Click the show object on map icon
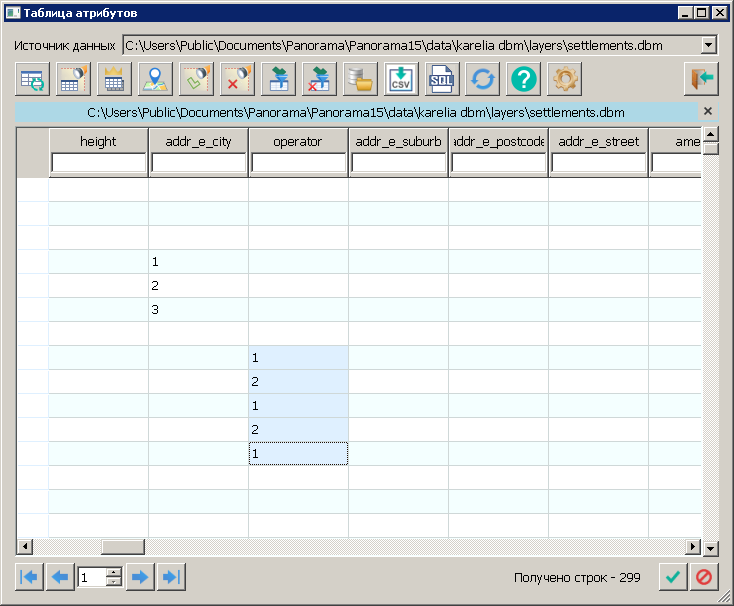Screen dimensions: 734x606 [x=155, y=78]
